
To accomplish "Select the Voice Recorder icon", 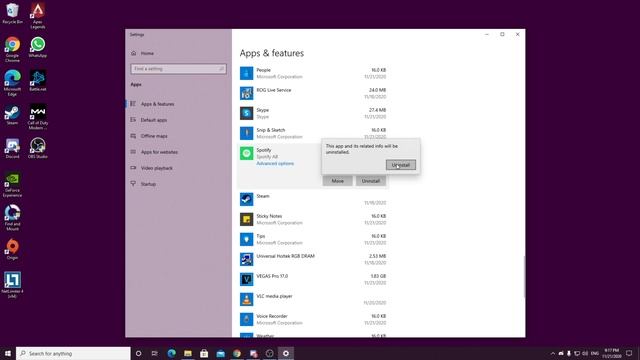I will (x=246, y=320).
